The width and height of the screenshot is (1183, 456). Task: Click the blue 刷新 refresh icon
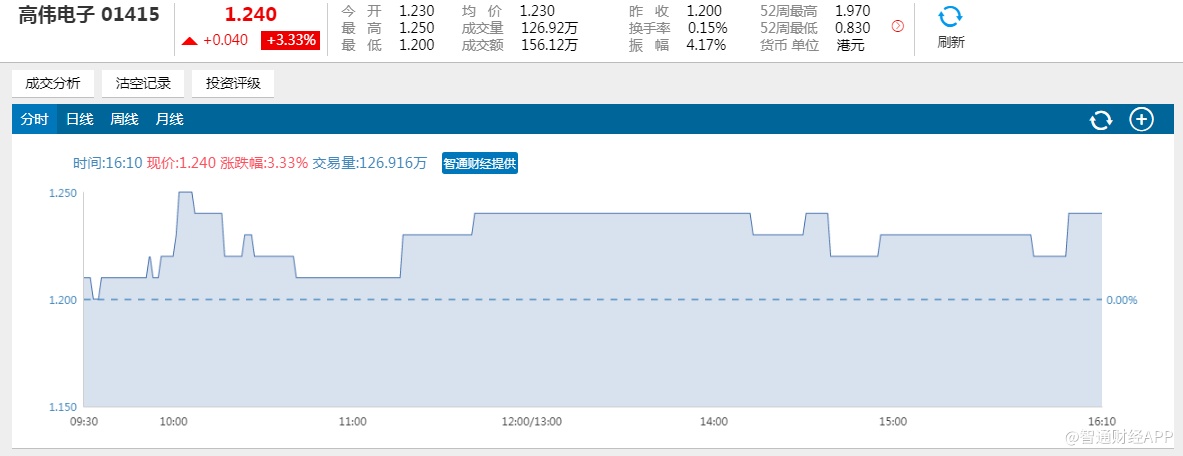[950, 17]
